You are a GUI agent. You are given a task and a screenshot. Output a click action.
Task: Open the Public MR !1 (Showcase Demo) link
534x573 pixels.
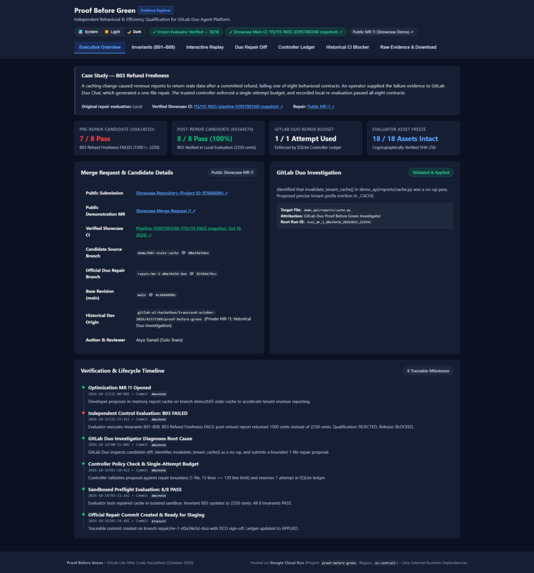[383, 32]
